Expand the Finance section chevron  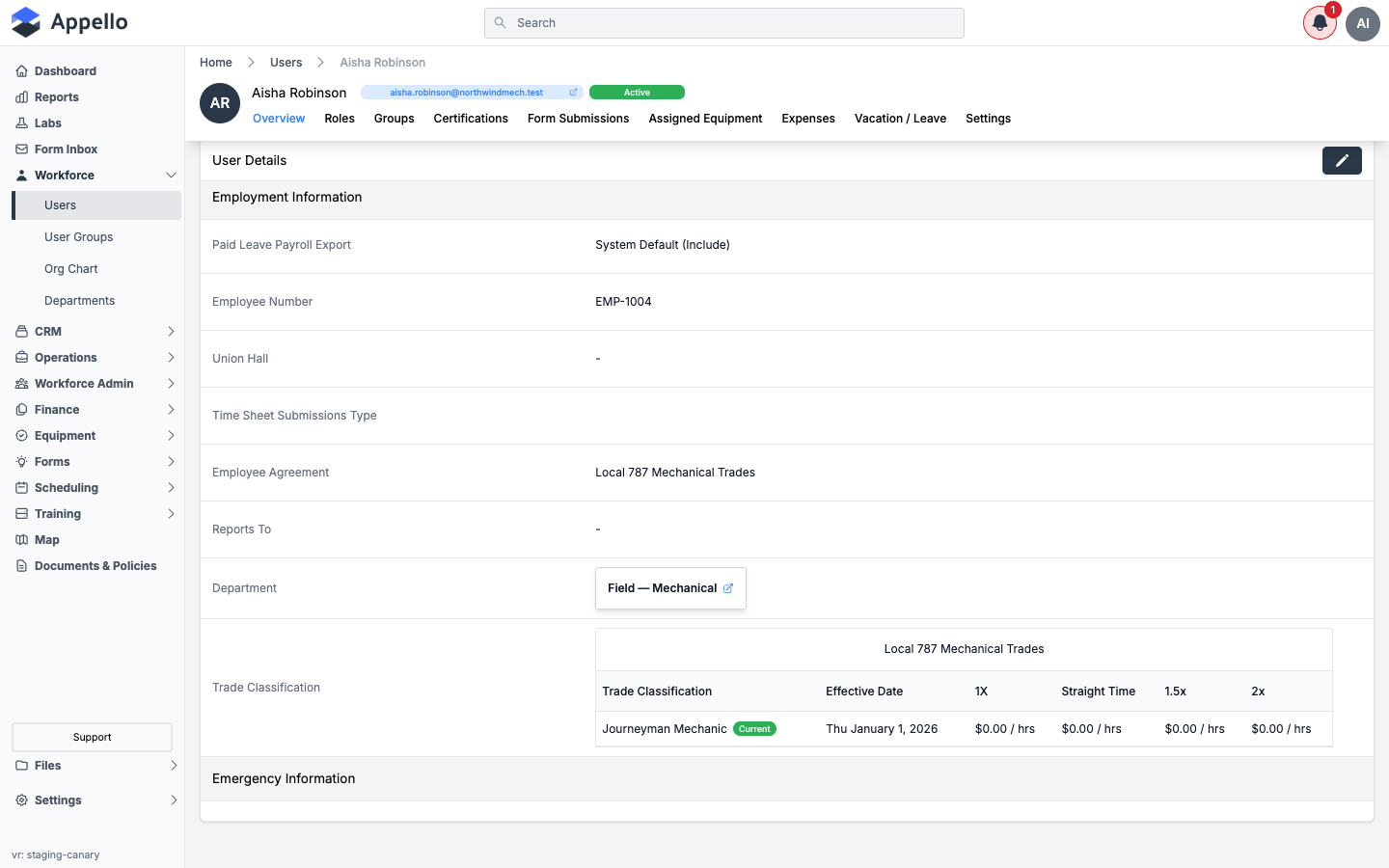171,410
